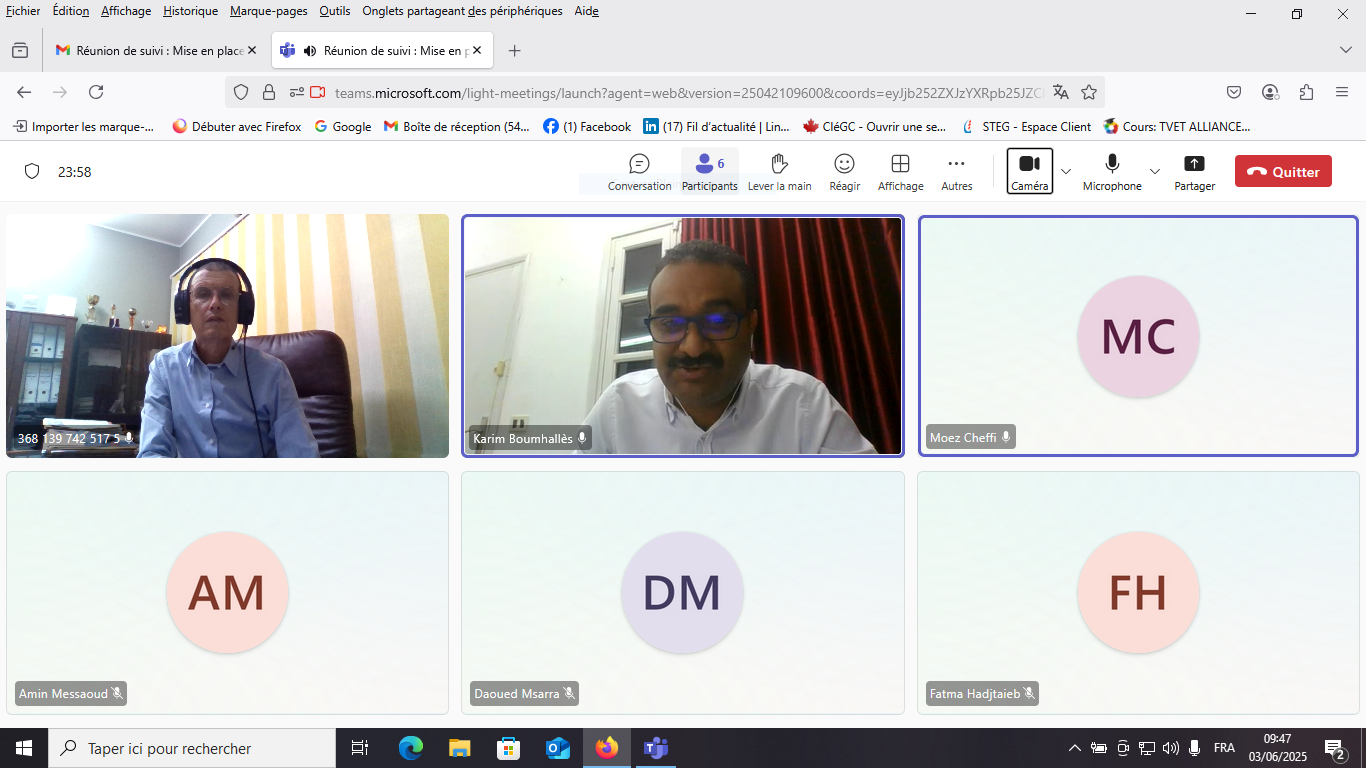Toggle the Microphone mute

click(x=1112, y=172)
